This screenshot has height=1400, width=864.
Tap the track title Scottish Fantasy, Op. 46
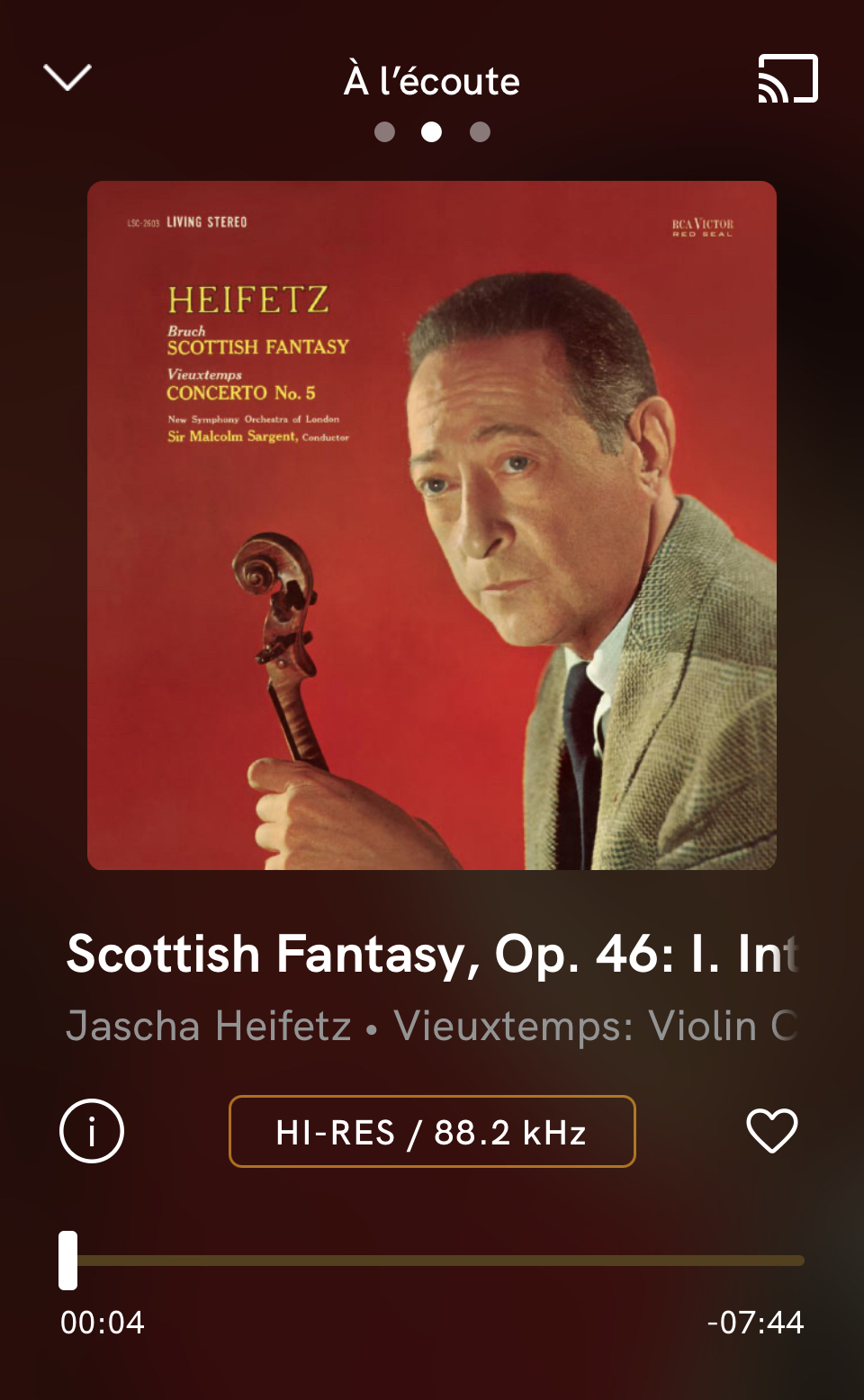click(432, 954)
